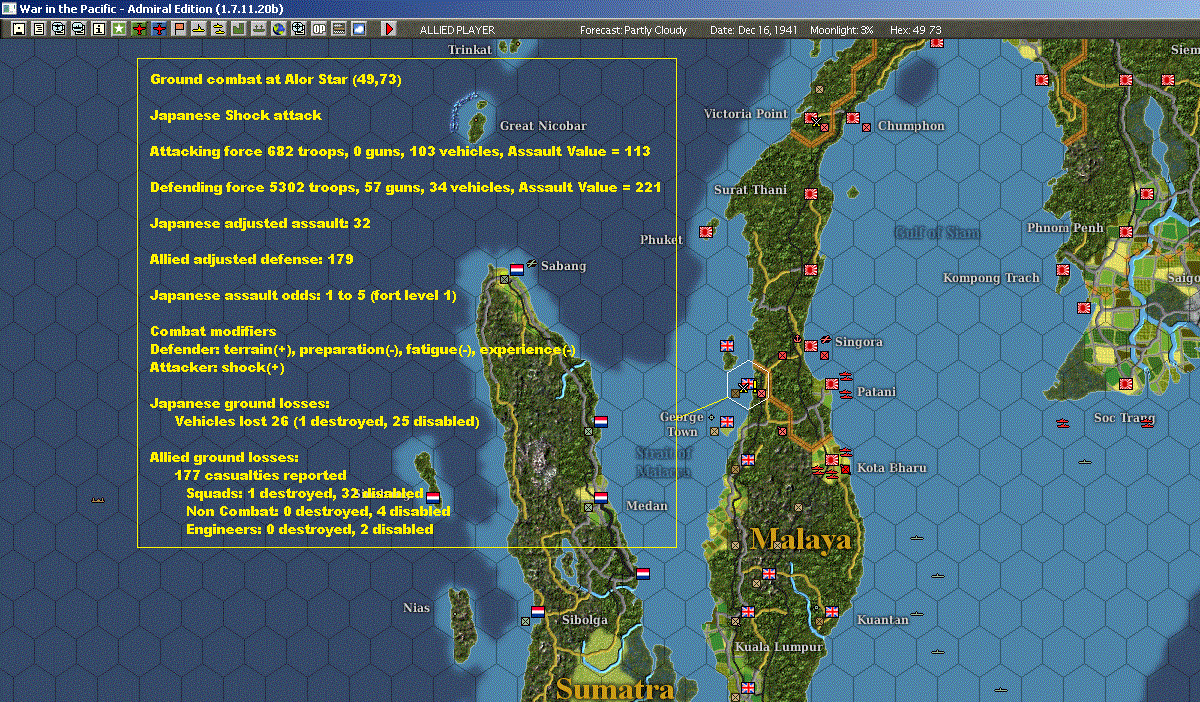Select the Japanese flag at Victoria Point
Screen dimensions: 1200x702
811,118
